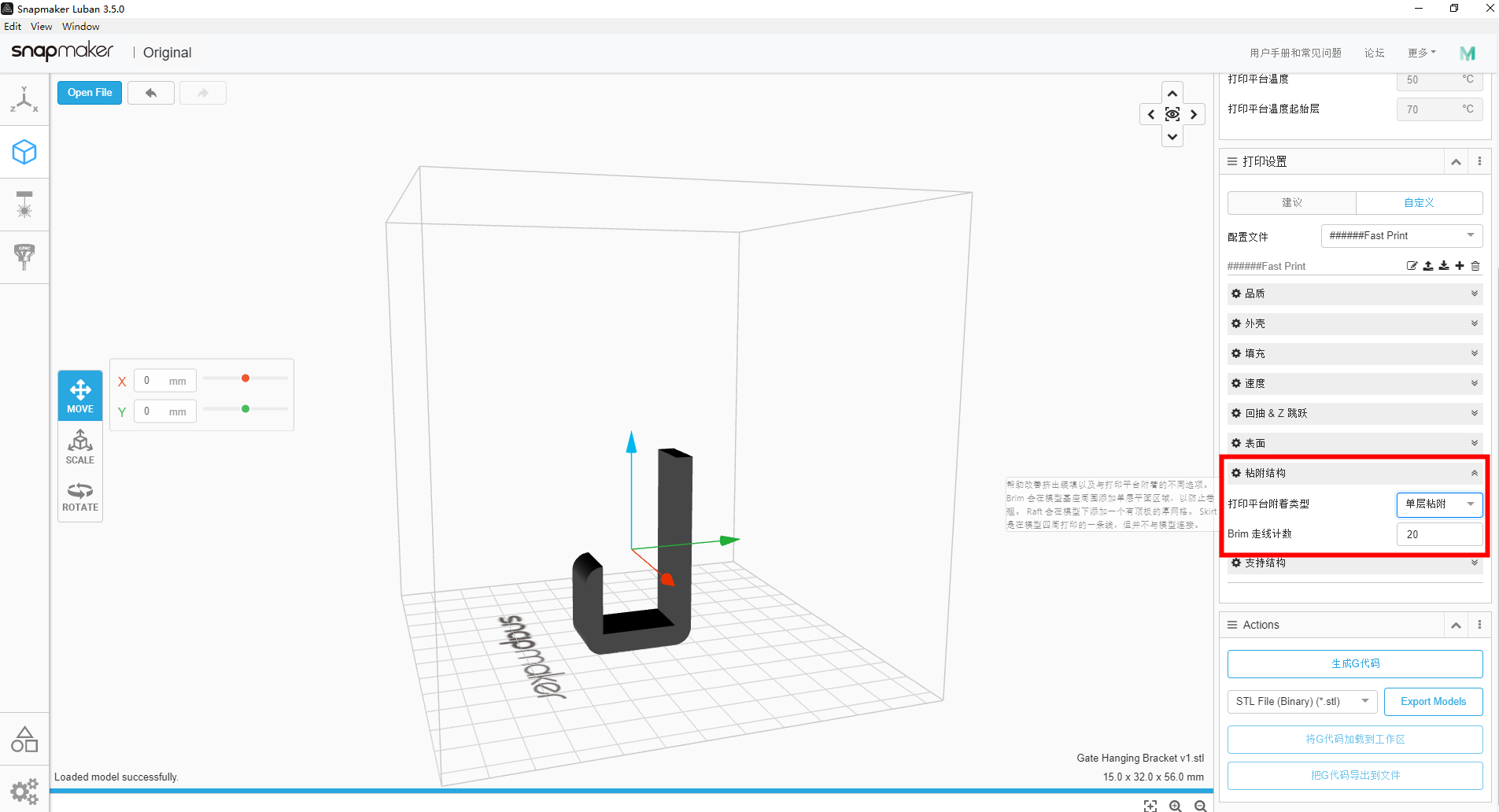The height and width of the screenshot is (812, 1499).
Task: Expand the 回抽 & Z 跳跃 section
Action: click(1355, 413)
